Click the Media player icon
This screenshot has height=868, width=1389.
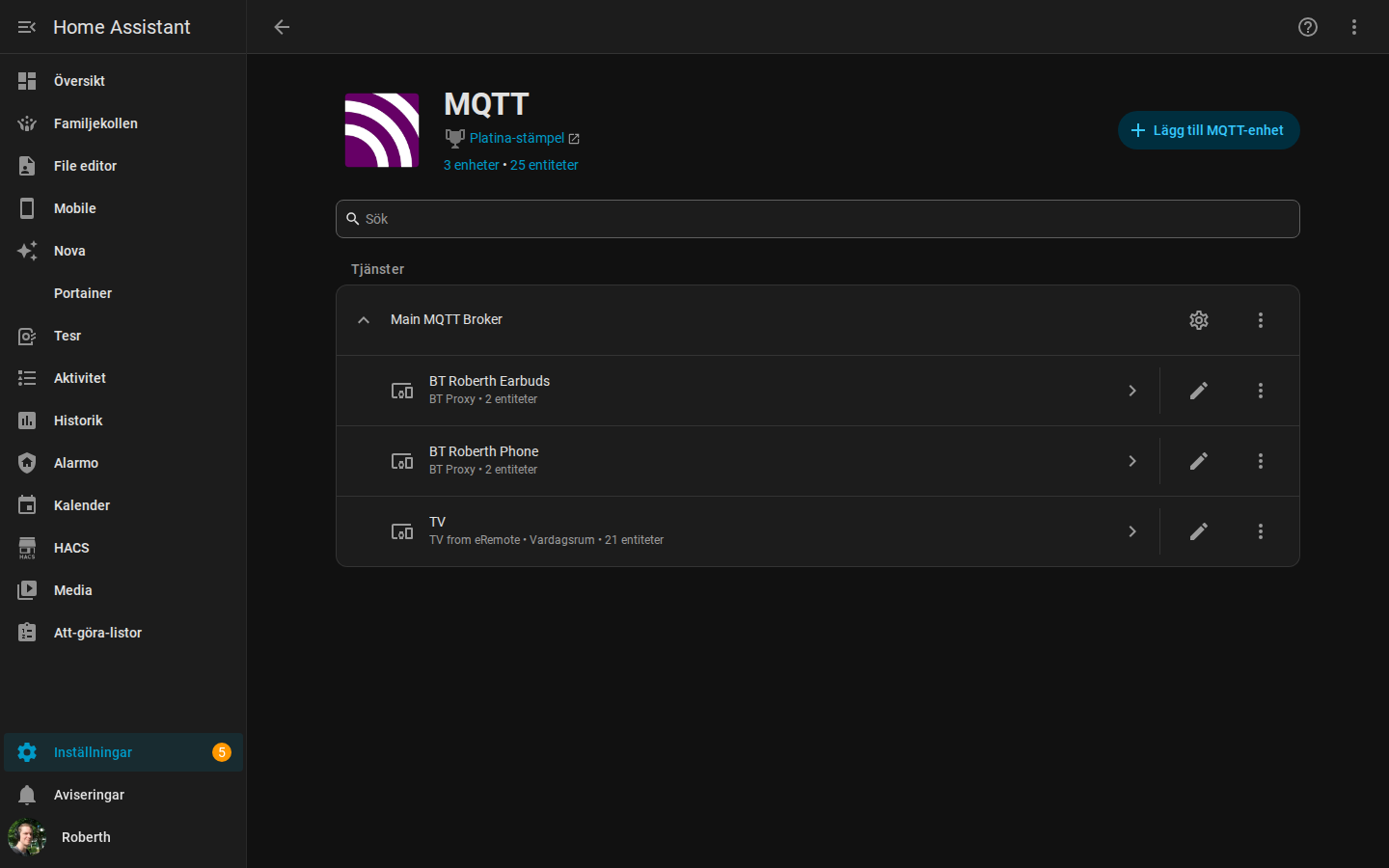click(27, 590)
